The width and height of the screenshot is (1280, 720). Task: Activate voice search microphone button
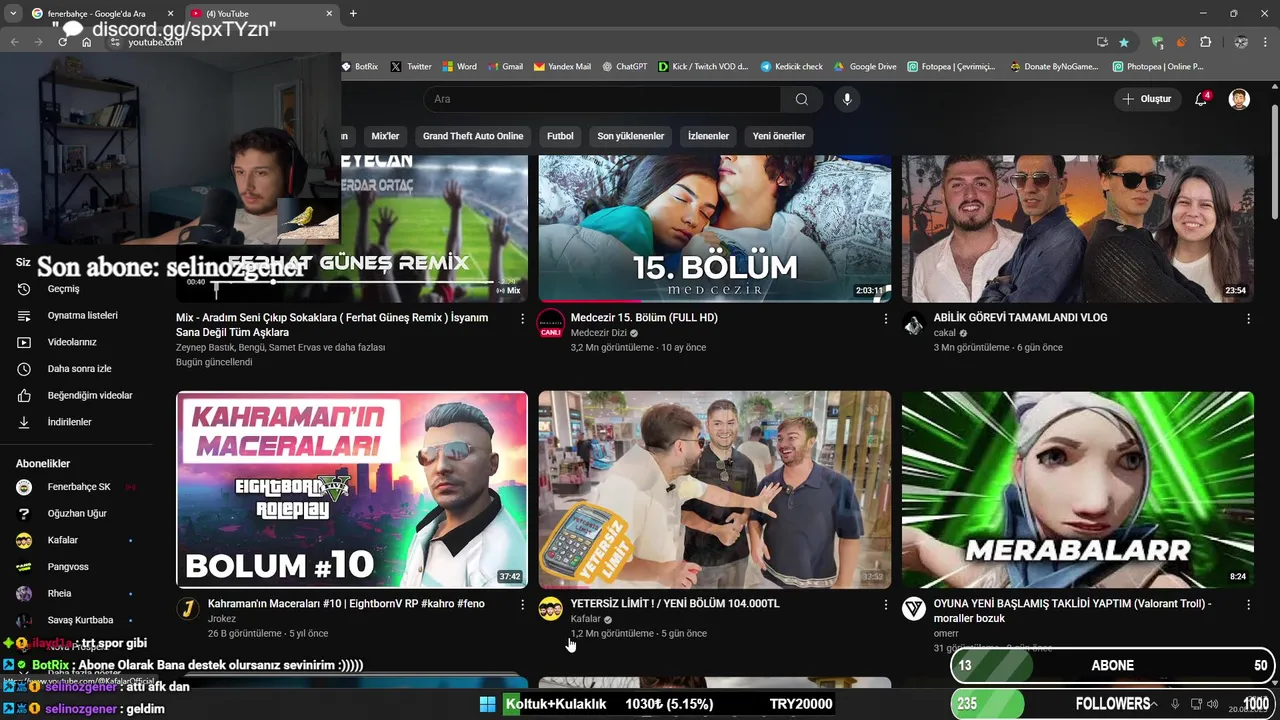point(847,99)
